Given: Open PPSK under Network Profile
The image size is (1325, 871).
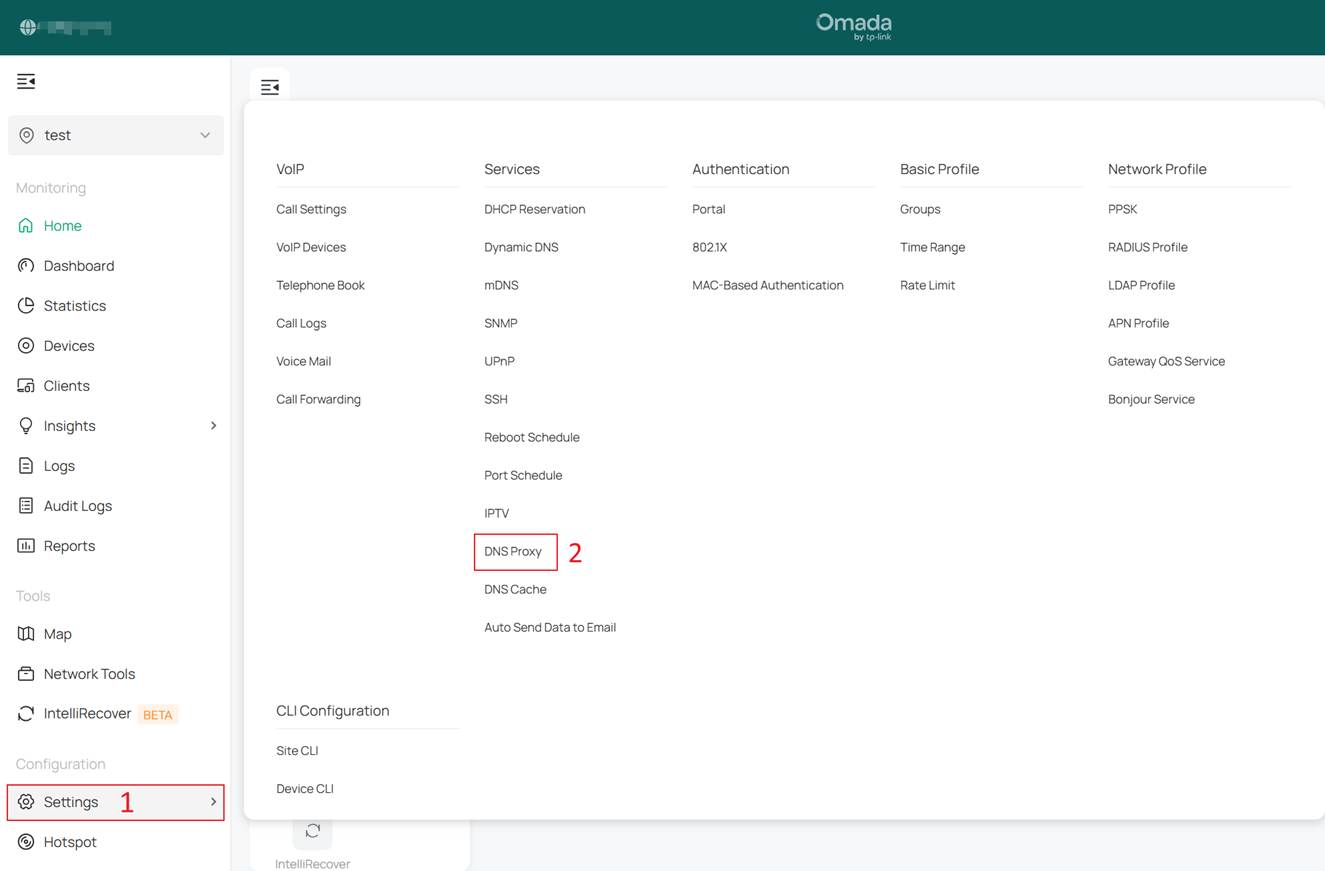Looking at the screenshot, I should coord(1122,209).
